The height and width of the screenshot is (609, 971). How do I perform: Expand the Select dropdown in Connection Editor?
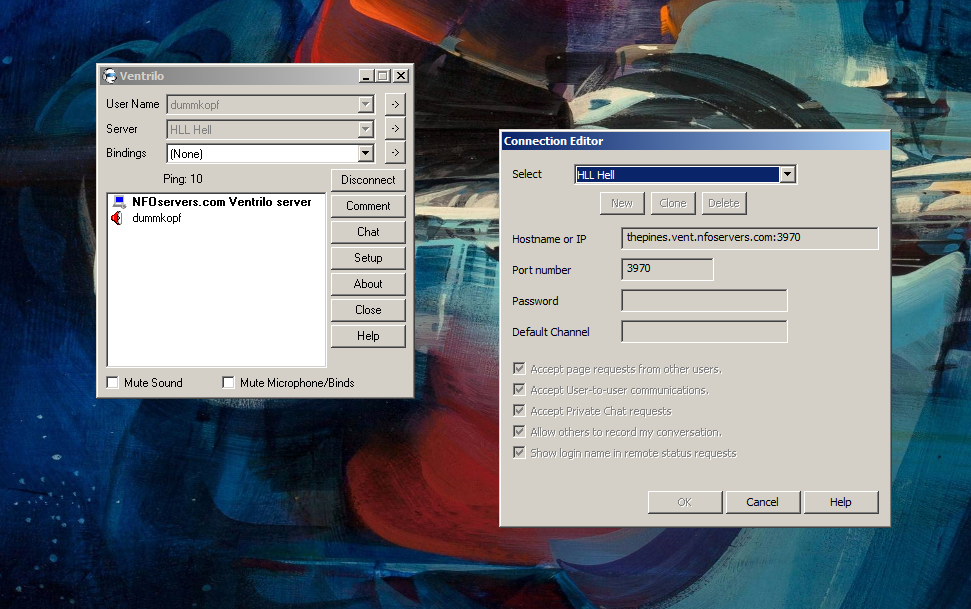(787, 175)
